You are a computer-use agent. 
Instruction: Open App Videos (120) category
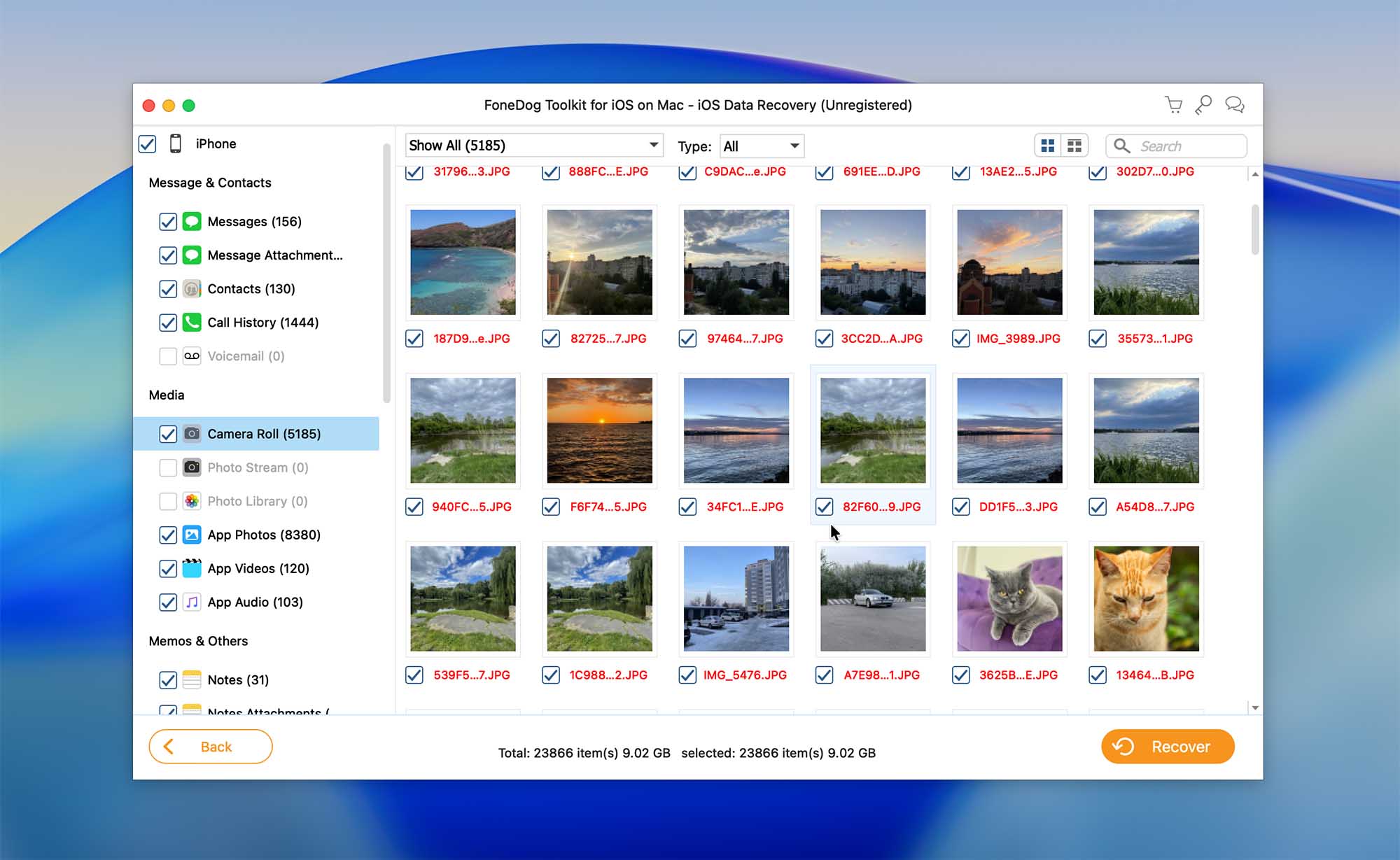[258, 569]
